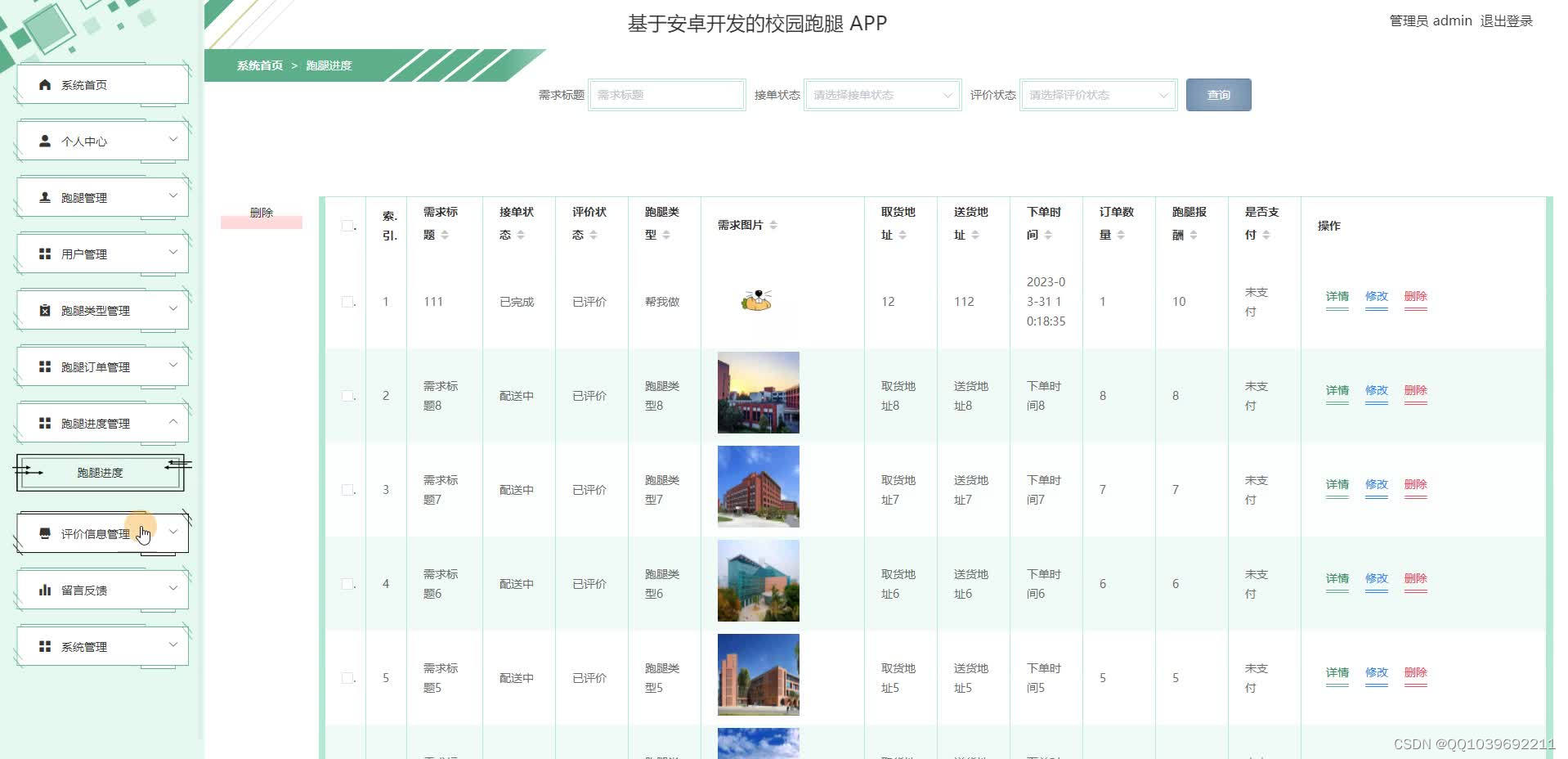The width and height of the screenshot is (1568, 759).
Task: Sort by 下单时间 column arrows
Action: [x=1048, y=235]
